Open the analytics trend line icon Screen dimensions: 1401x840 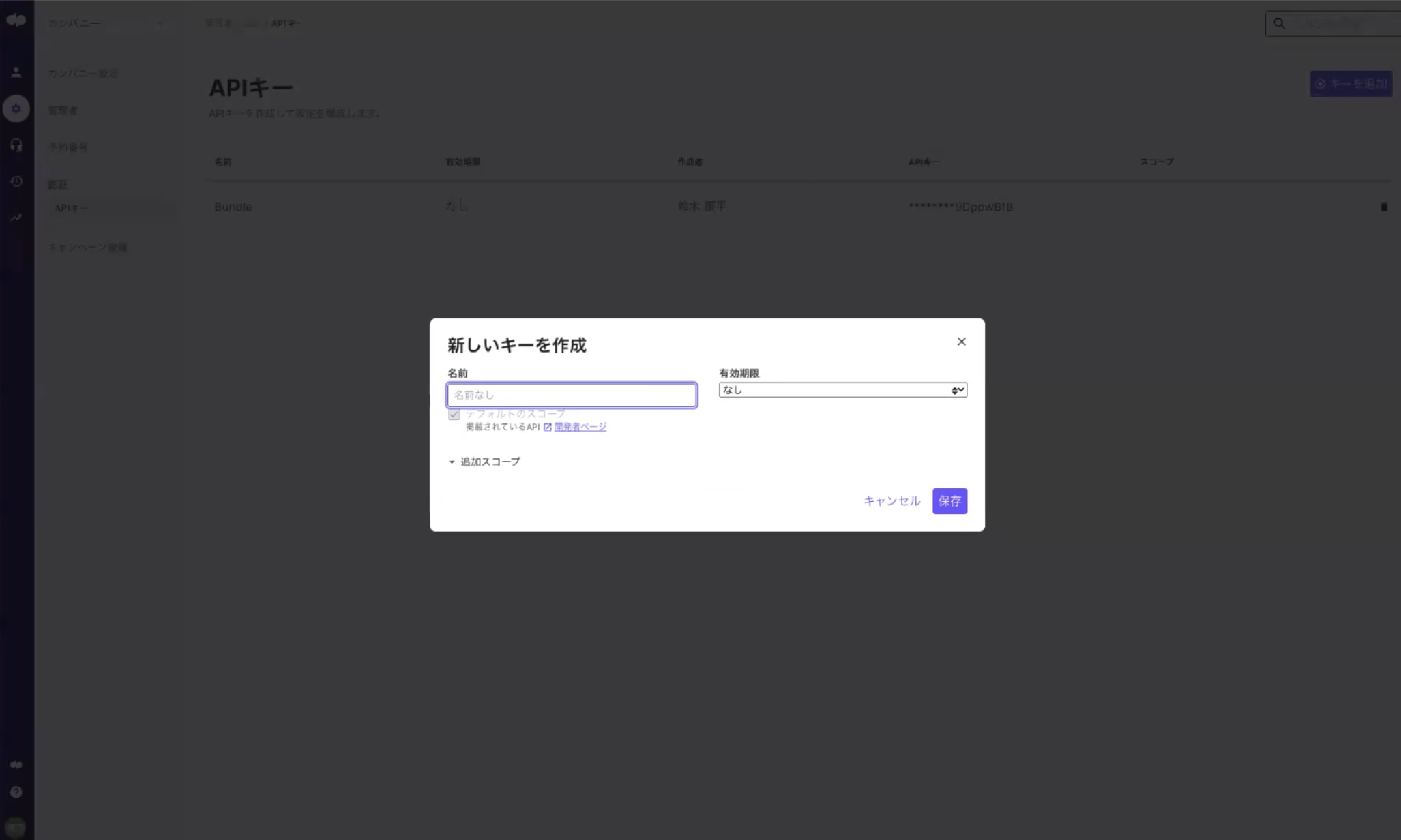(16, 217)
